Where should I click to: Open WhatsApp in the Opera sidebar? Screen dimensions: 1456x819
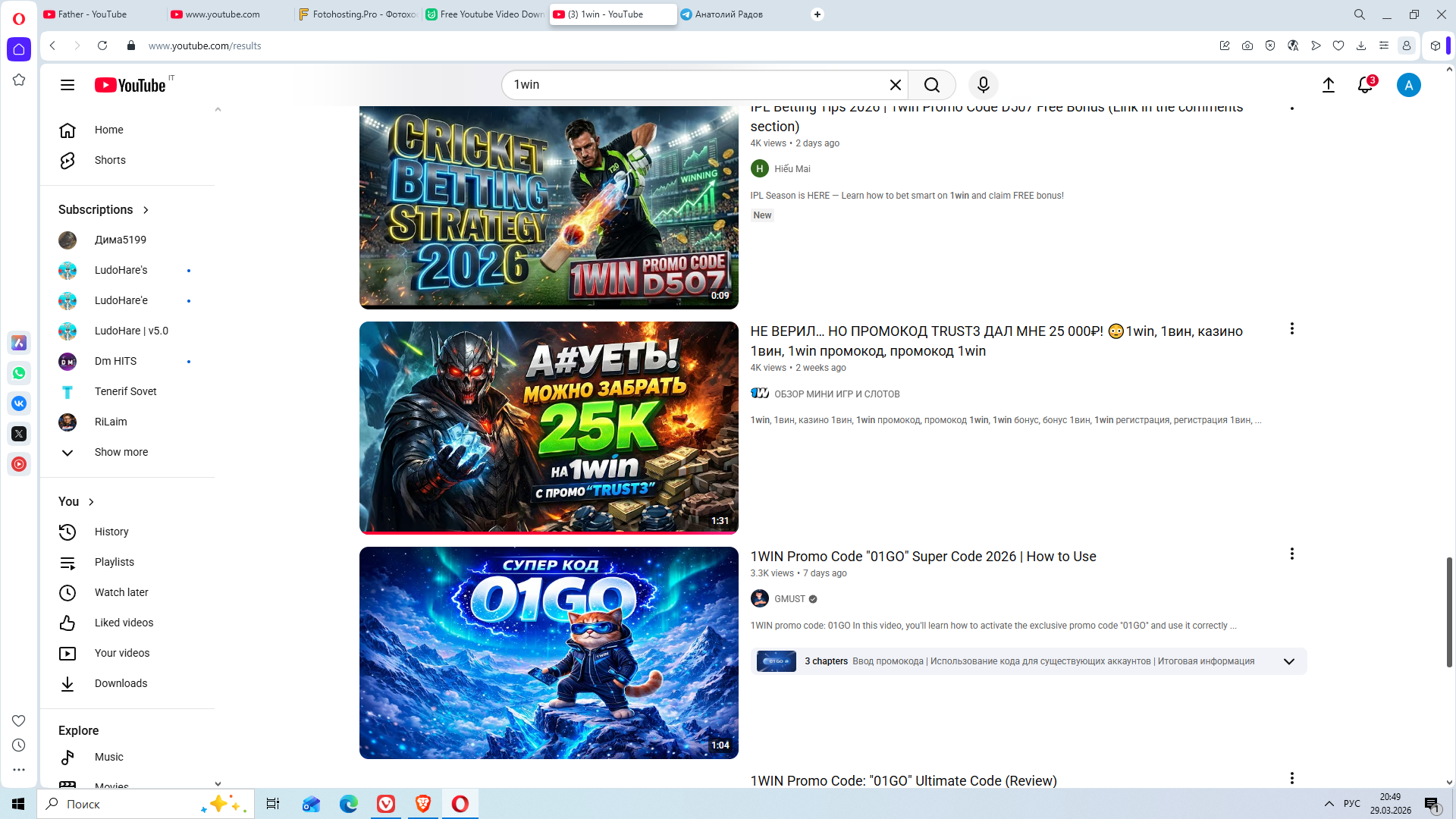[19, 373]
